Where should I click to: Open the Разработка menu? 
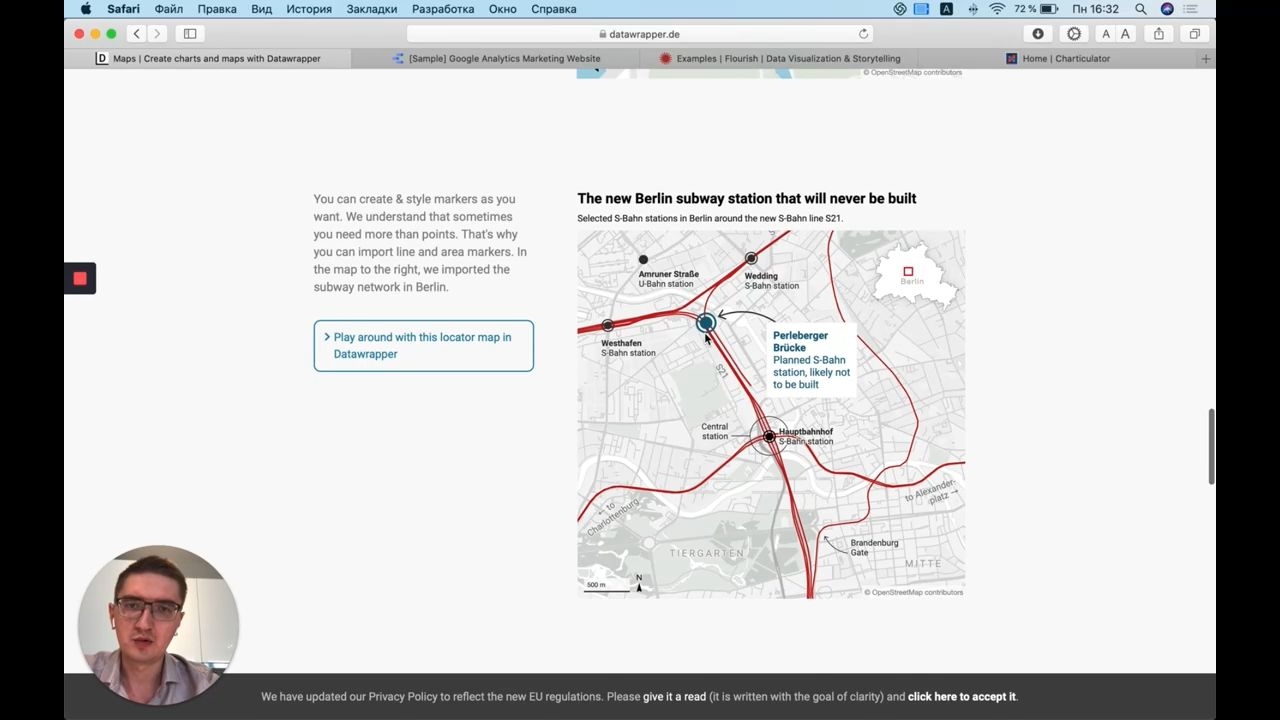(x=443, y=9)
